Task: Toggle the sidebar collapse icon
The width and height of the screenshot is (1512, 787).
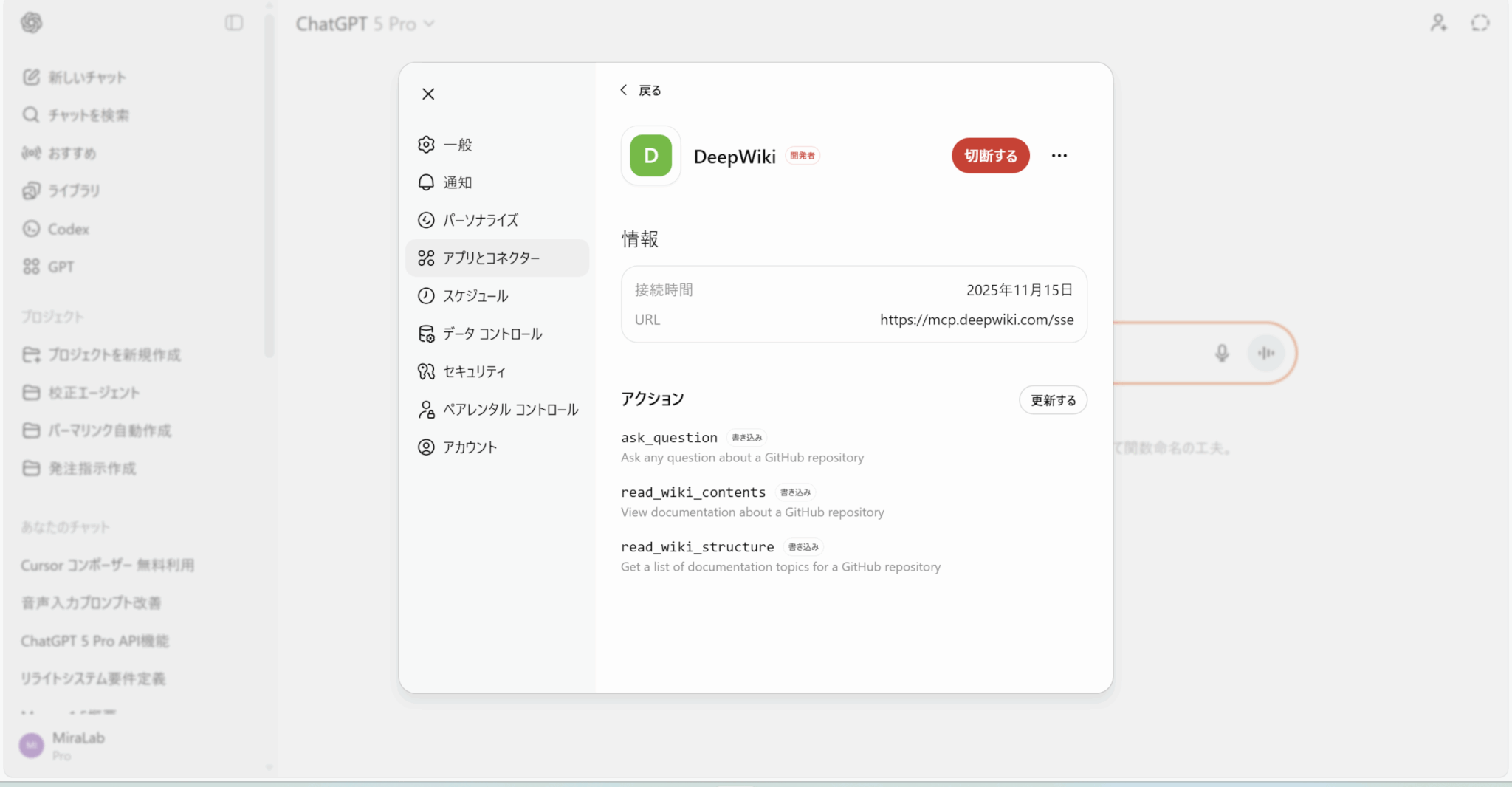Action: coord(234,24)
